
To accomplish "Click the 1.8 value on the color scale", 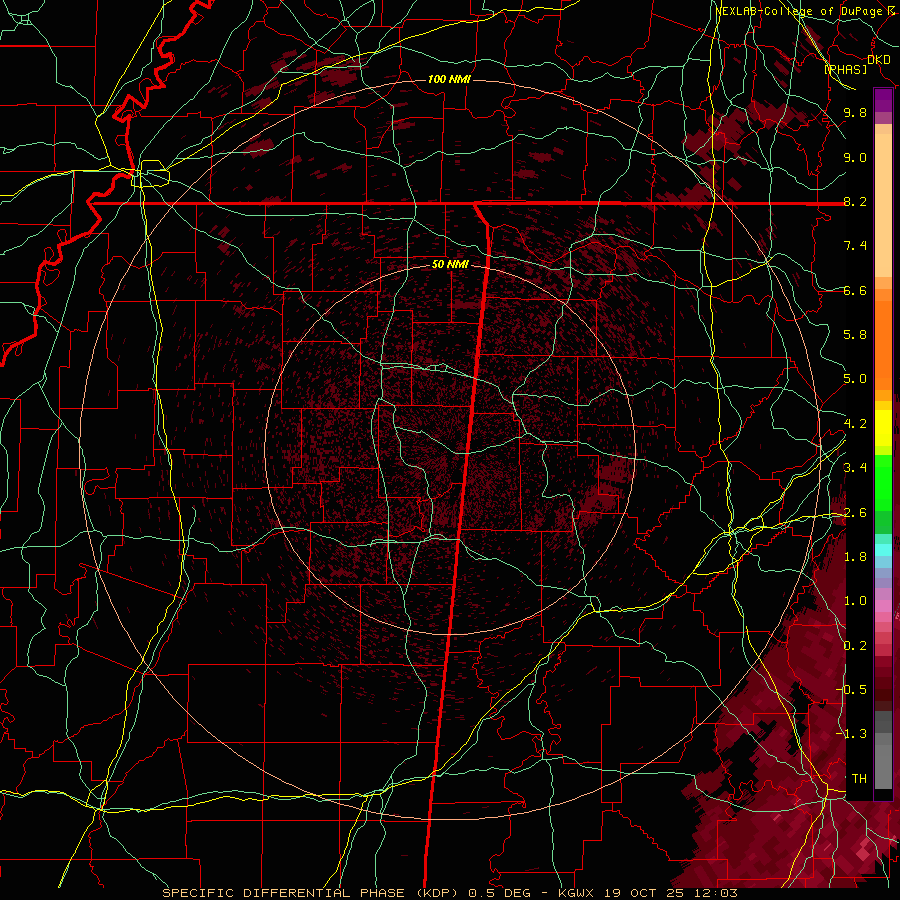I will point(855,557).
